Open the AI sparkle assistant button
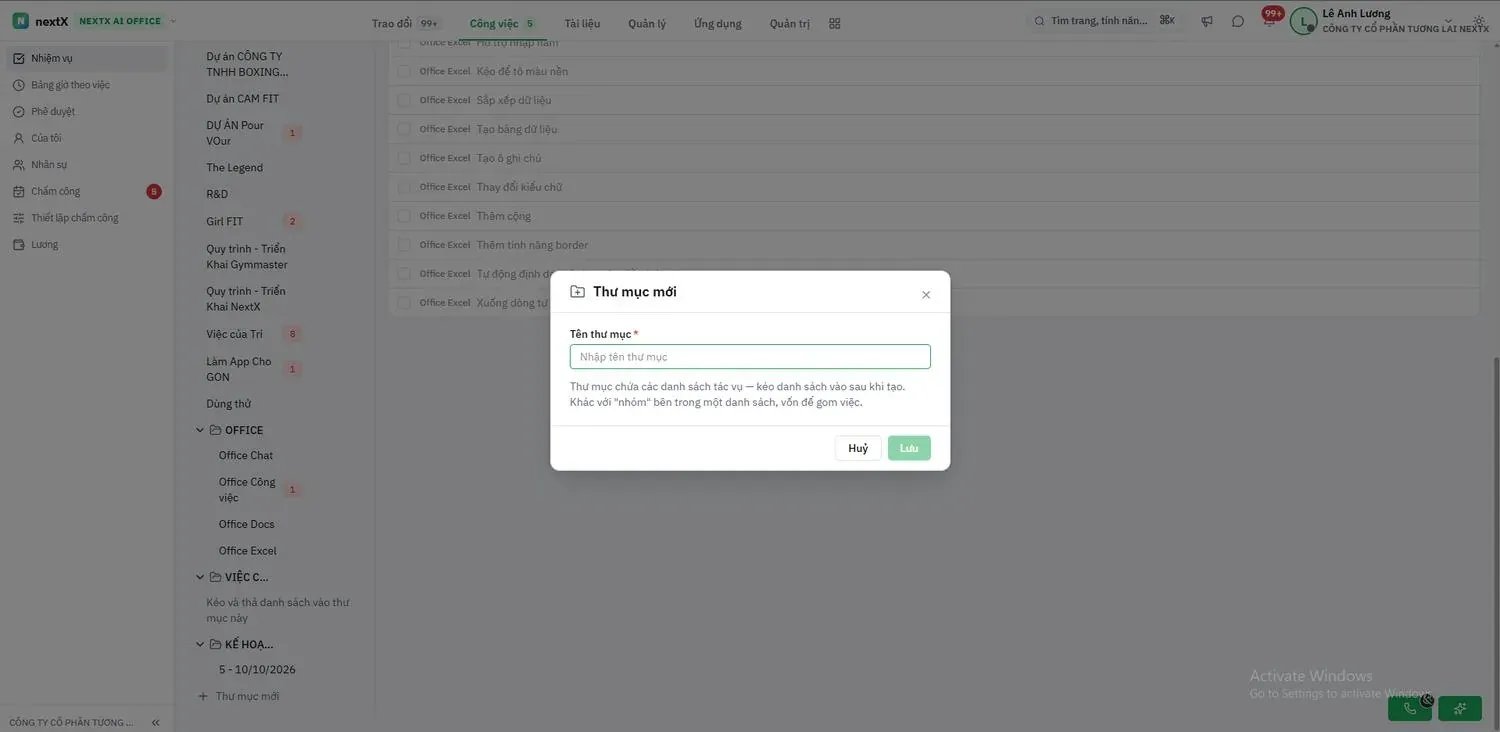 (x=1460, y=708)
